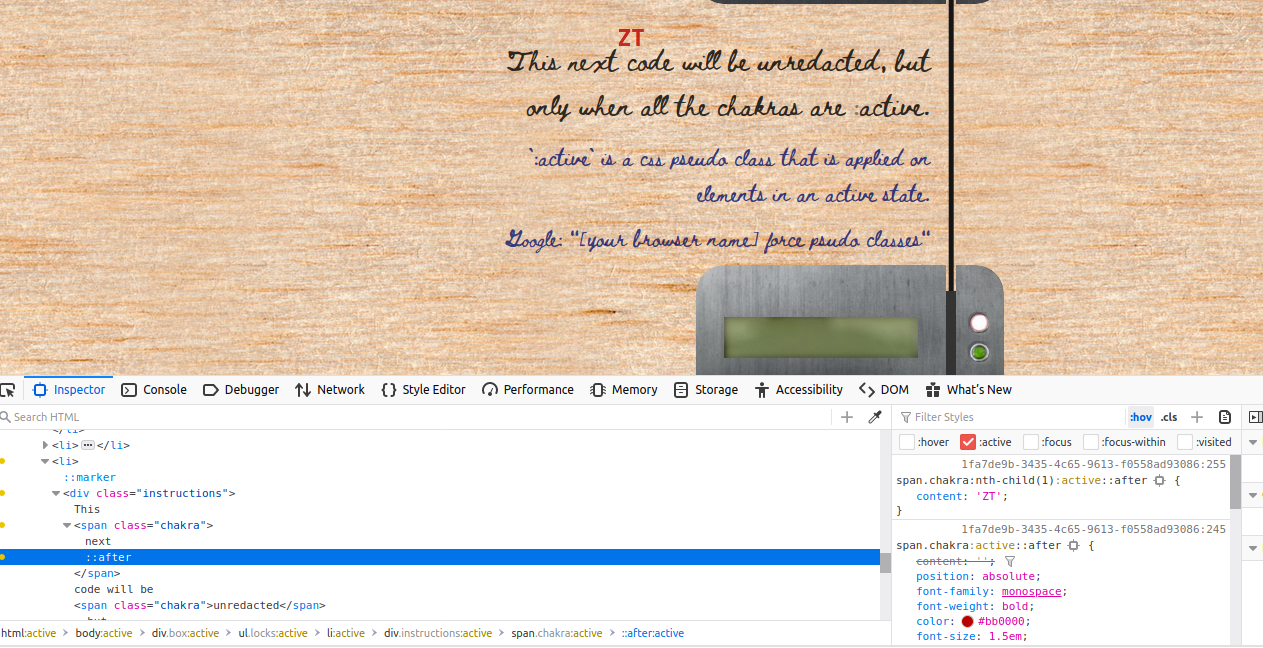Open stylesheet source link ending :245
Screen dimensions: 1263x648
1093,529
